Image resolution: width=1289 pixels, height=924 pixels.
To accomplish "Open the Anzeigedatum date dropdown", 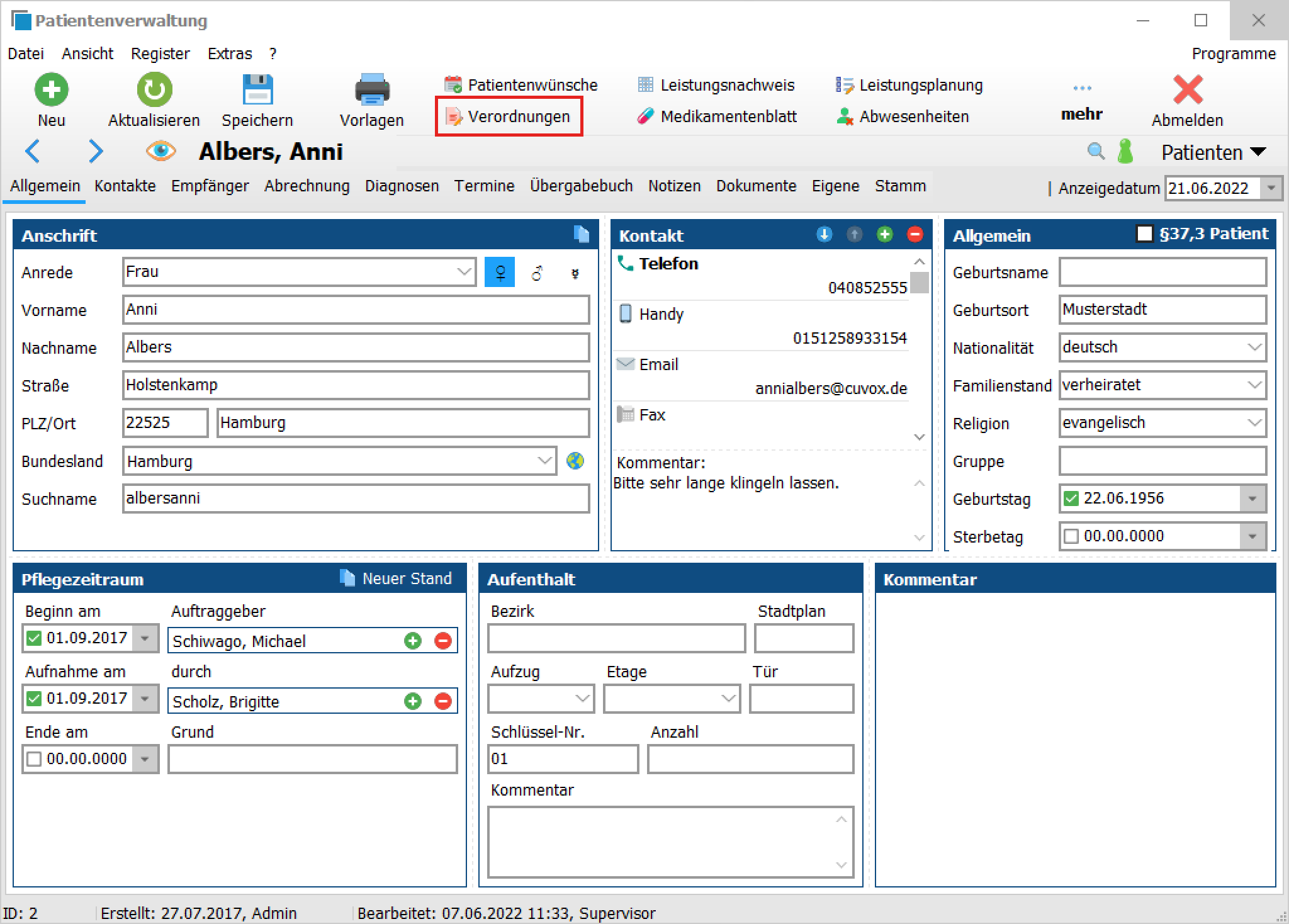I will (1271, 188).
